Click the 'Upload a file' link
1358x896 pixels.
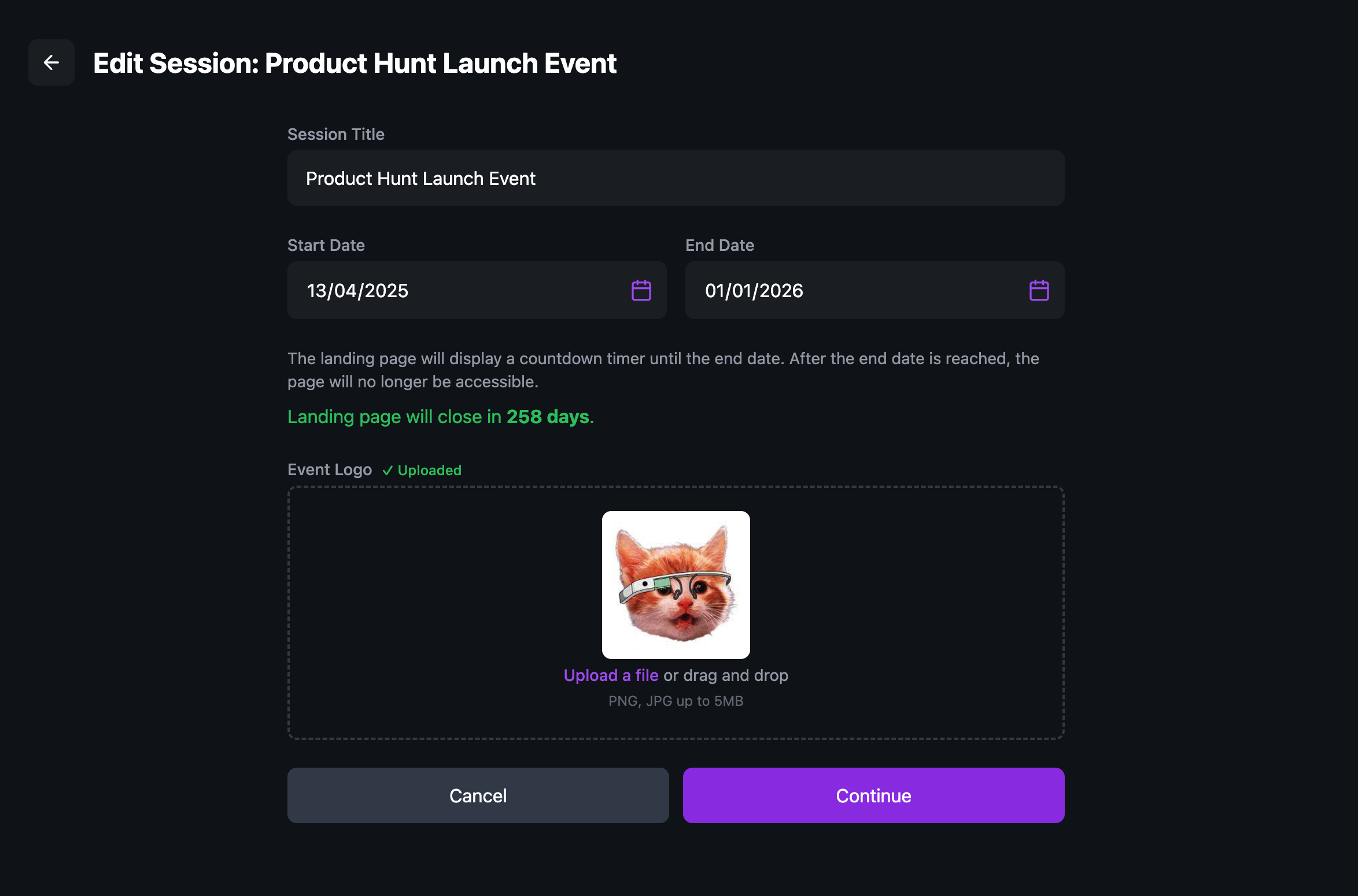[611, 675]
